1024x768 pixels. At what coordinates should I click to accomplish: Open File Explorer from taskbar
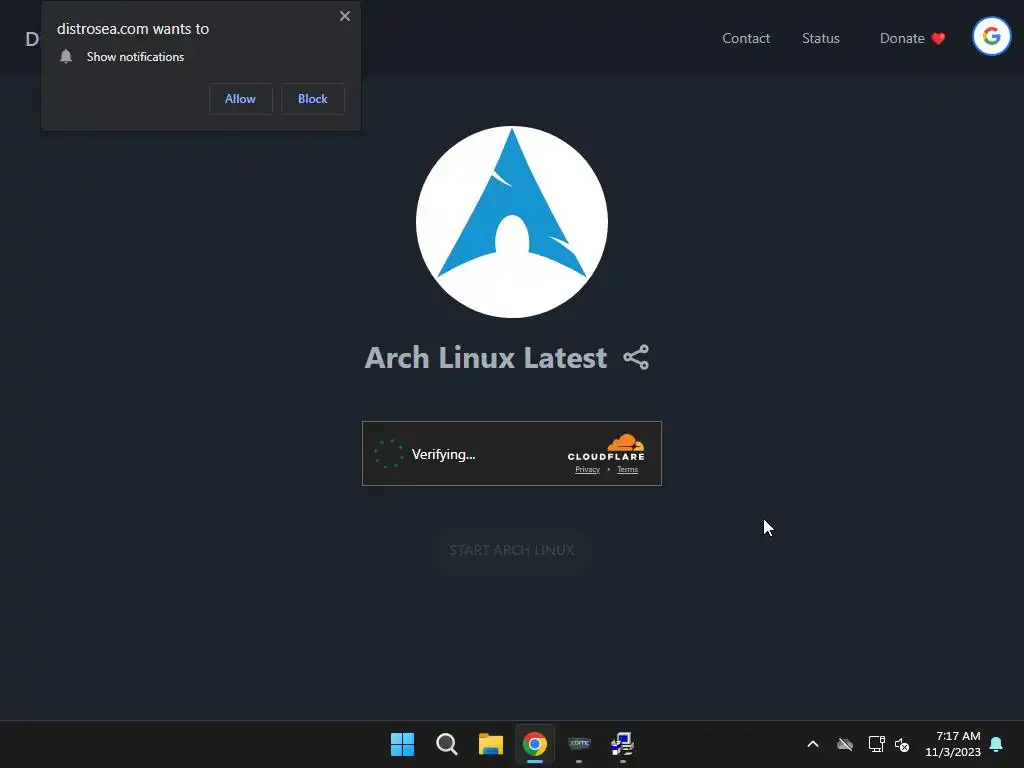coord(490,744)
